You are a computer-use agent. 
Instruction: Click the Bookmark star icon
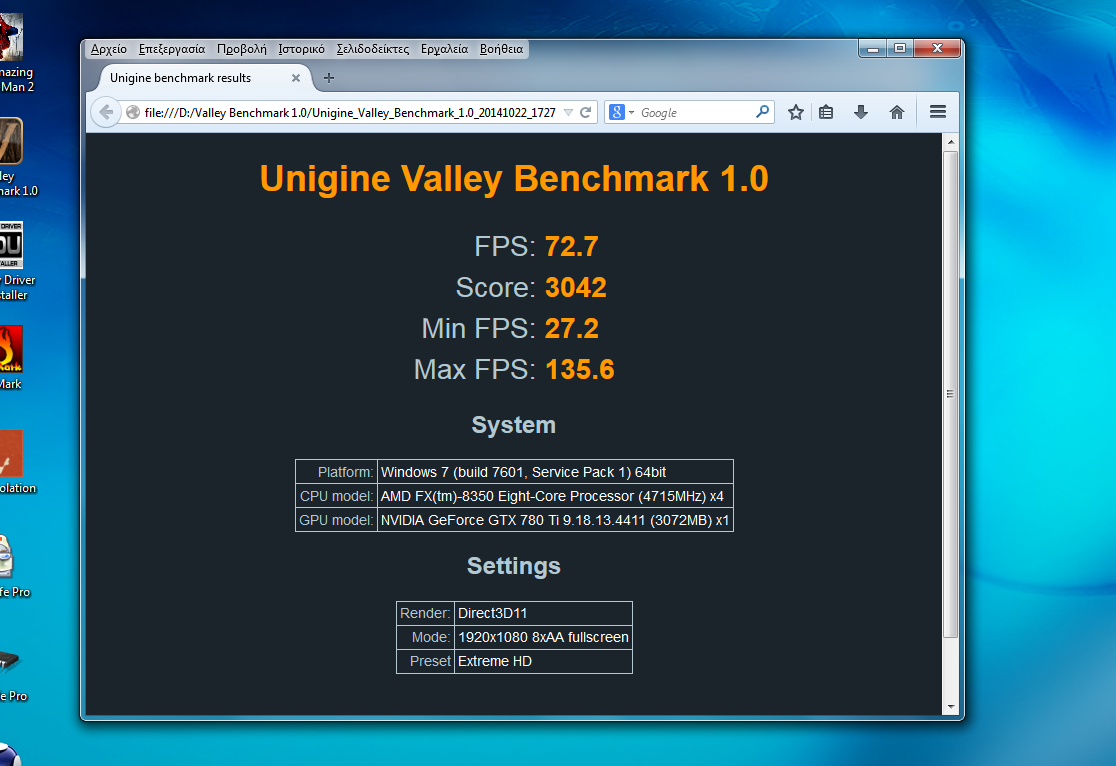click(796, 112)
